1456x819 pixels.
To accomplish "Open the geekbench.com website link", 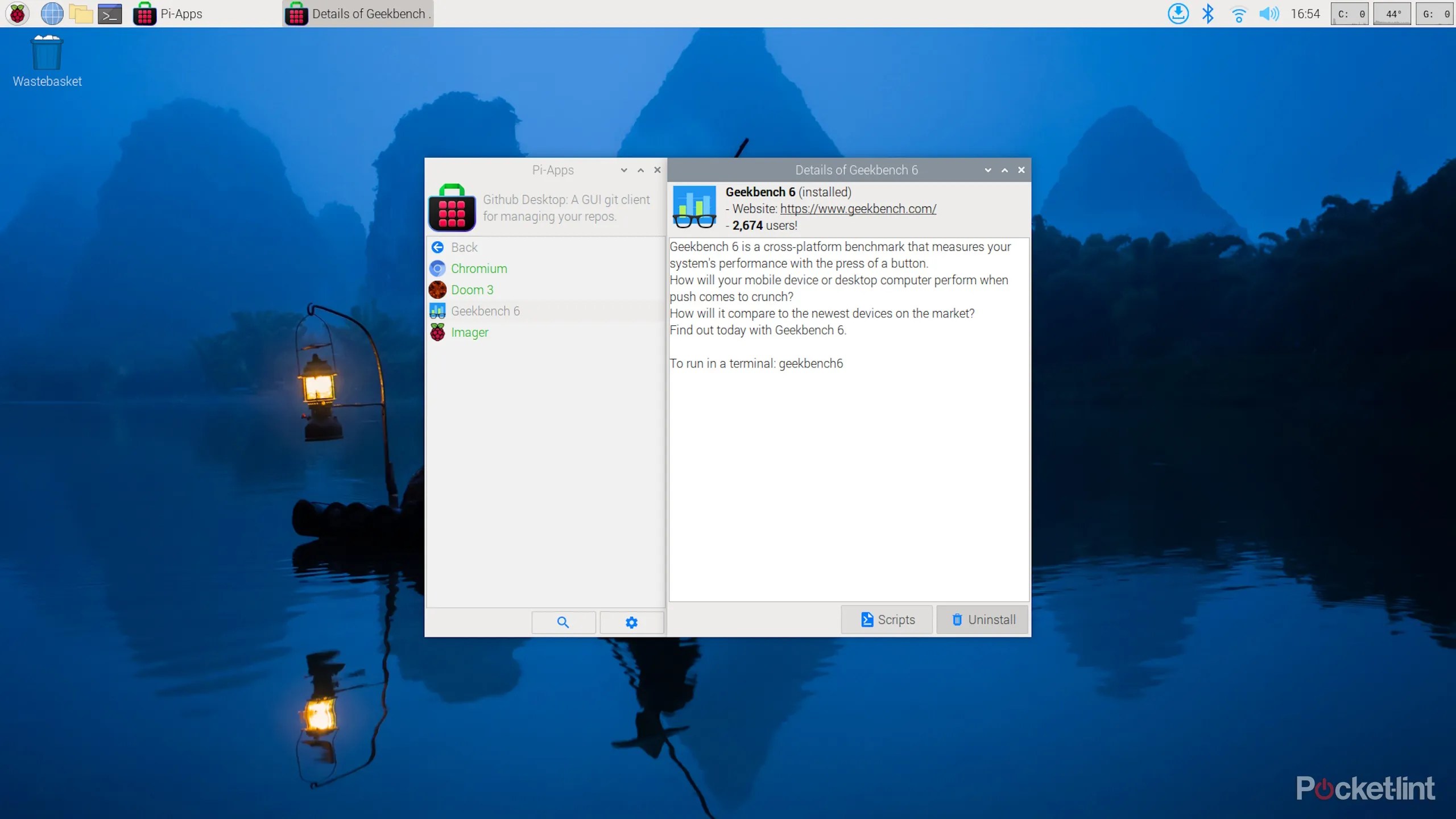I will click(858, 209).
